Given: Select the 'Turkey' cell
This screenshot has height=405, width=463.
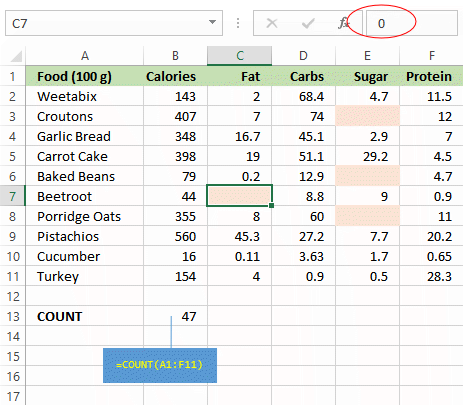Looking at the screenshot, I should (x=85, y=276).
